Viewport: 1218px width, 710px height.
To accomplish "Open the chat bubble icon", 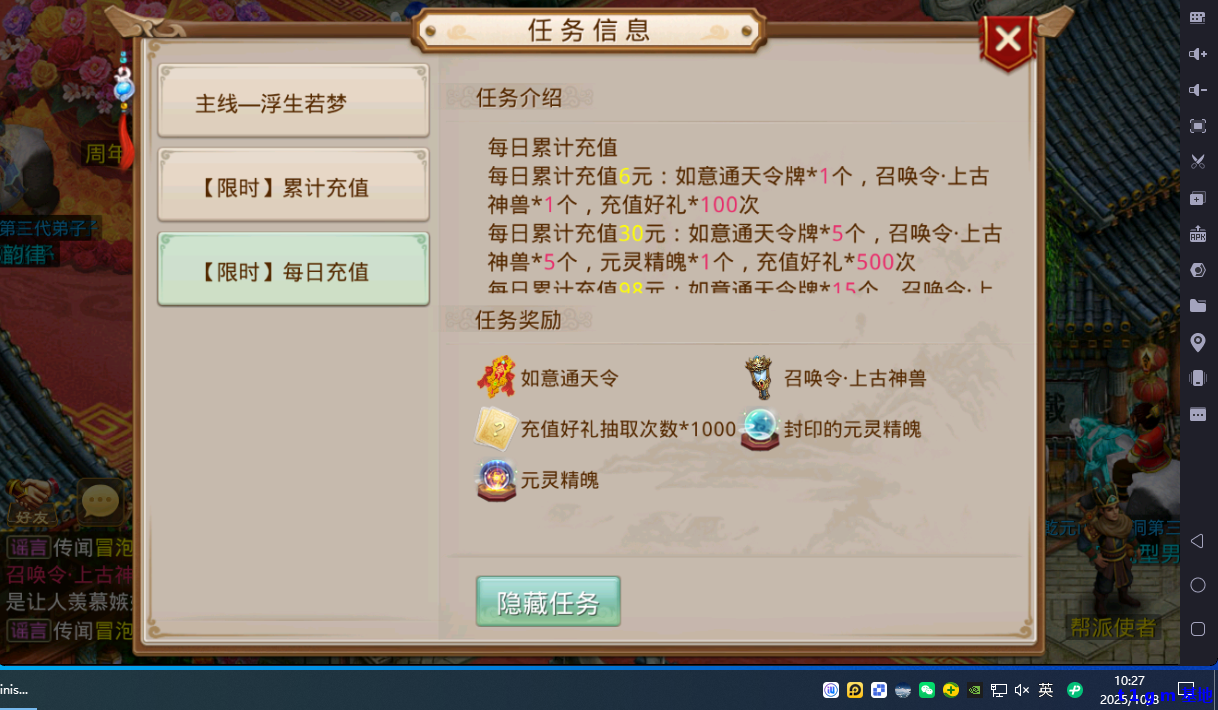I will click(x=100, y=502).
